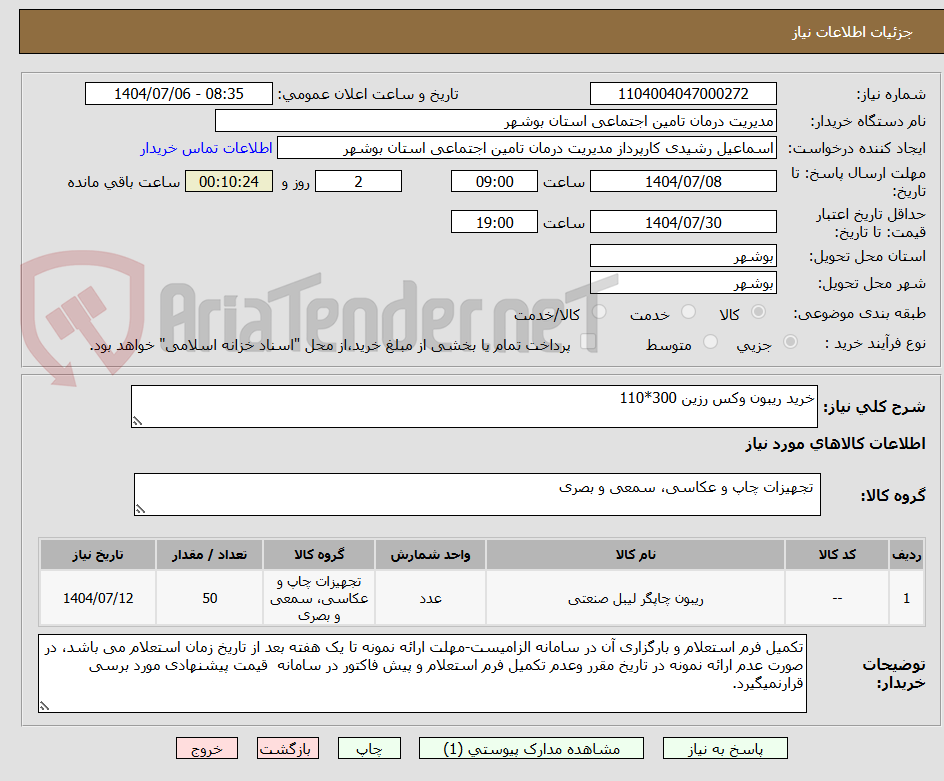Image resolution: width=944 pixels, height=781 pixels.
Task: Click the buyer notes text area
Action: click(422, 673)
